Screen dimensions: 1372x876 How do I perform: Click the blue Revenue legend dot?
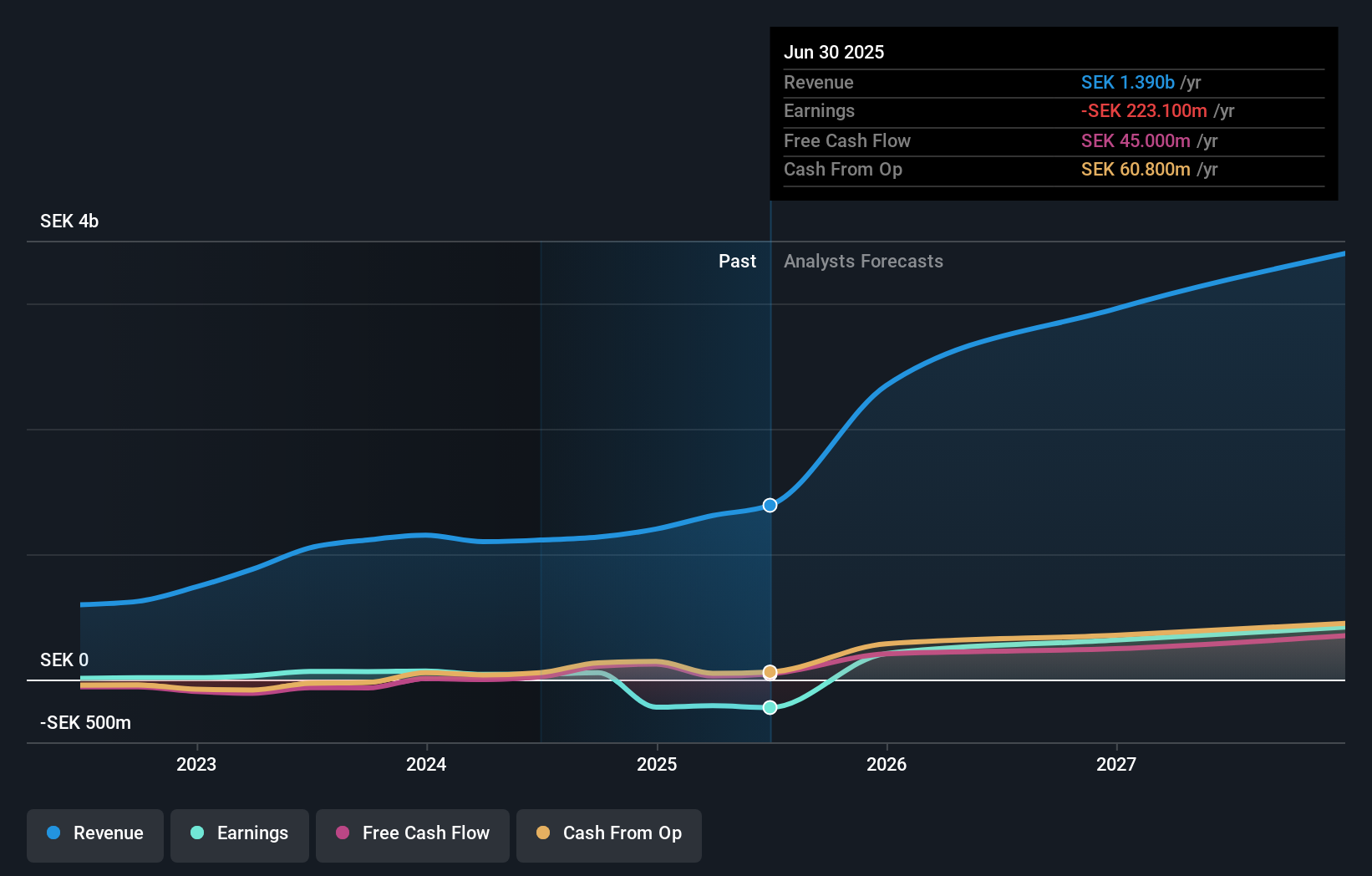tap(53, 833)
